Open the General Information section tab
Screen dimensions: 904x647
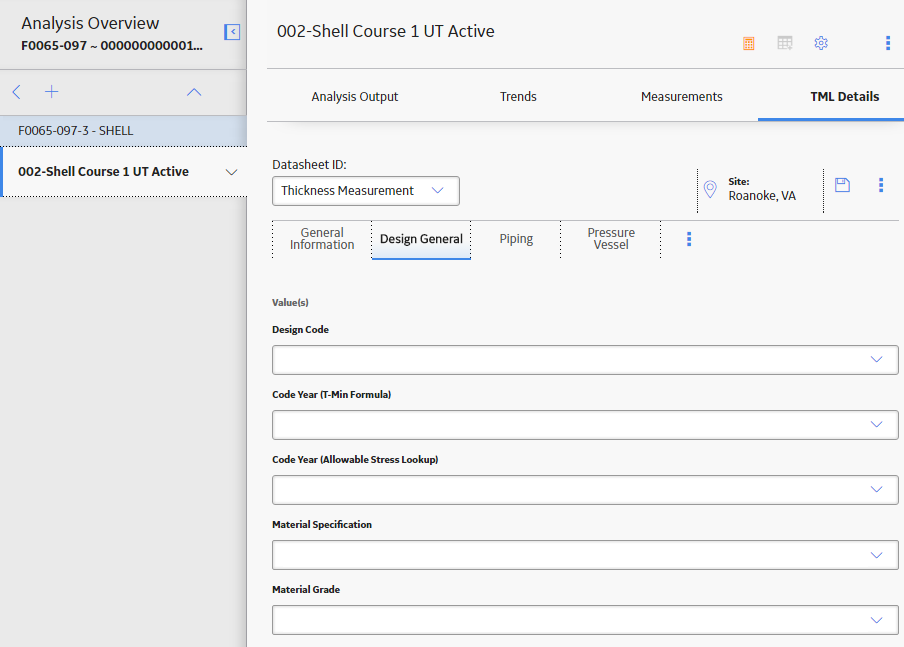click(322, 239)
